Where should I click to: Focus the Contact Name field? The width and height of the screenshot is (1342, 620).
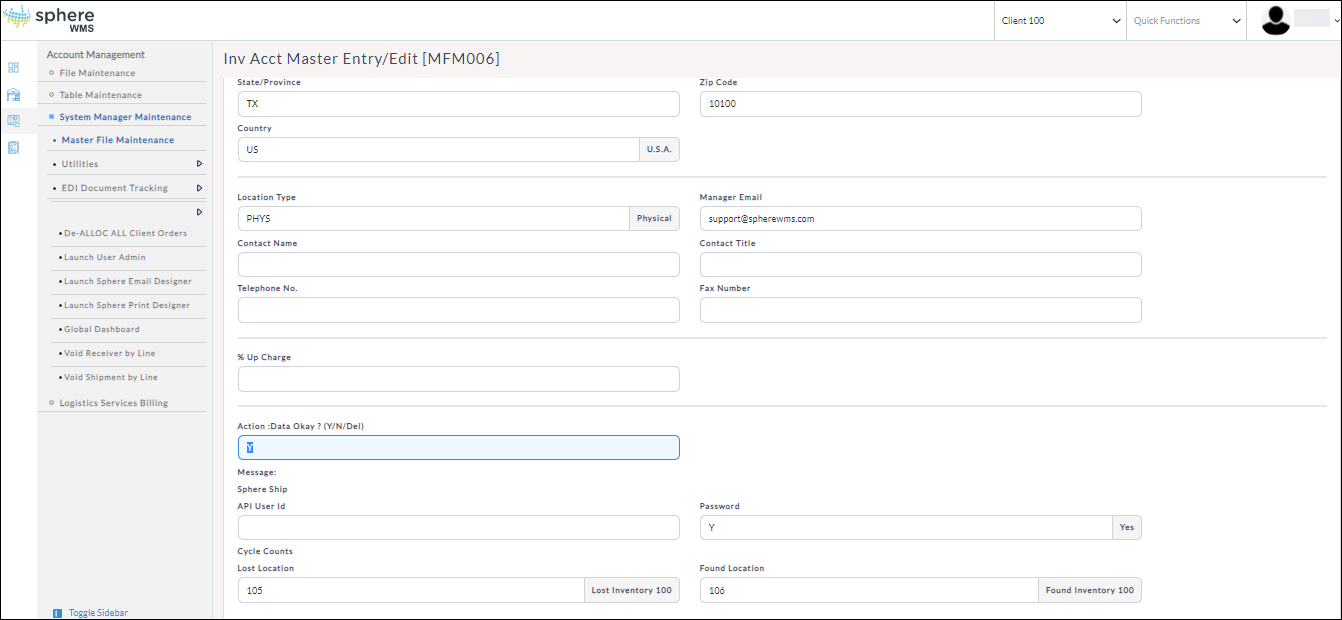click(459, 264)
